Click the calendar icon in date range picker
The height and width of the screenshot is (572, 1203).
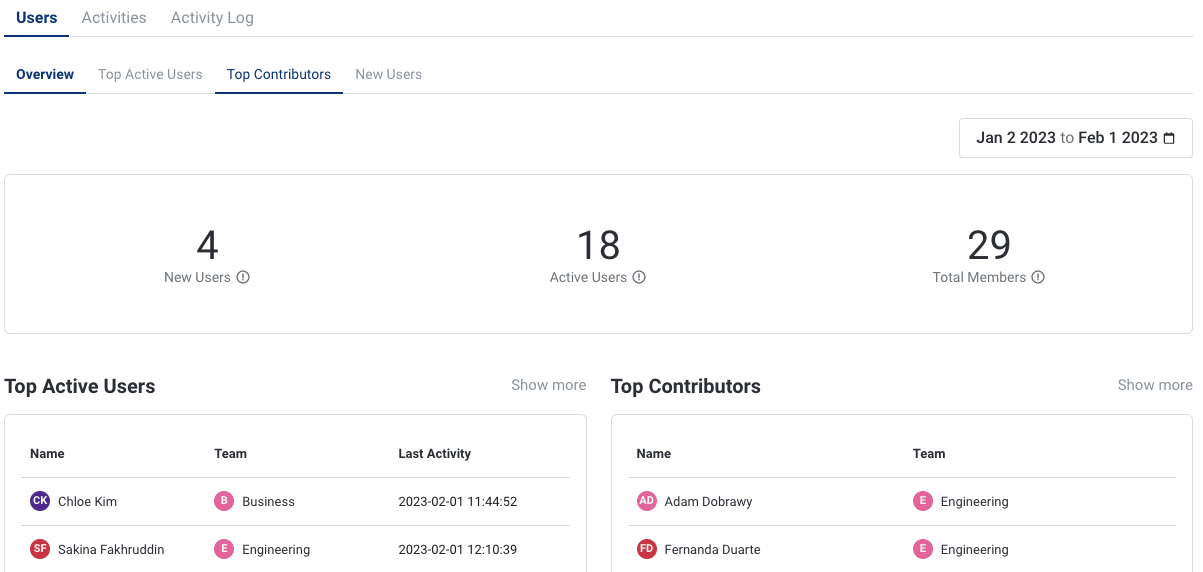click(x=1169, y=138)
